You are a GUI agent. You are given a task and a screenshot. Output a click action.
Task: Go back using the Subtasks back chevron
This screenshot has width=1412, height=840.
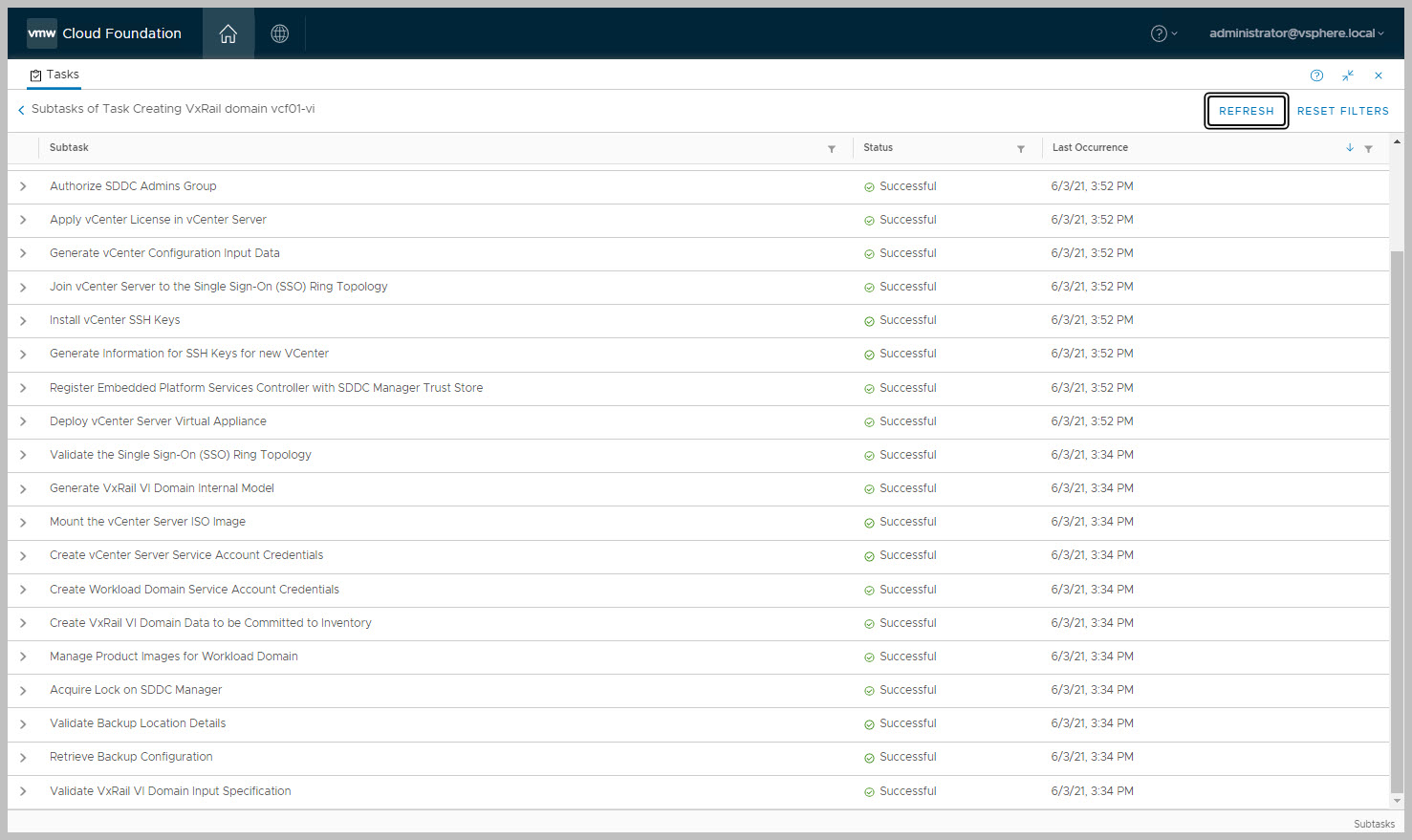coord(21,110)
